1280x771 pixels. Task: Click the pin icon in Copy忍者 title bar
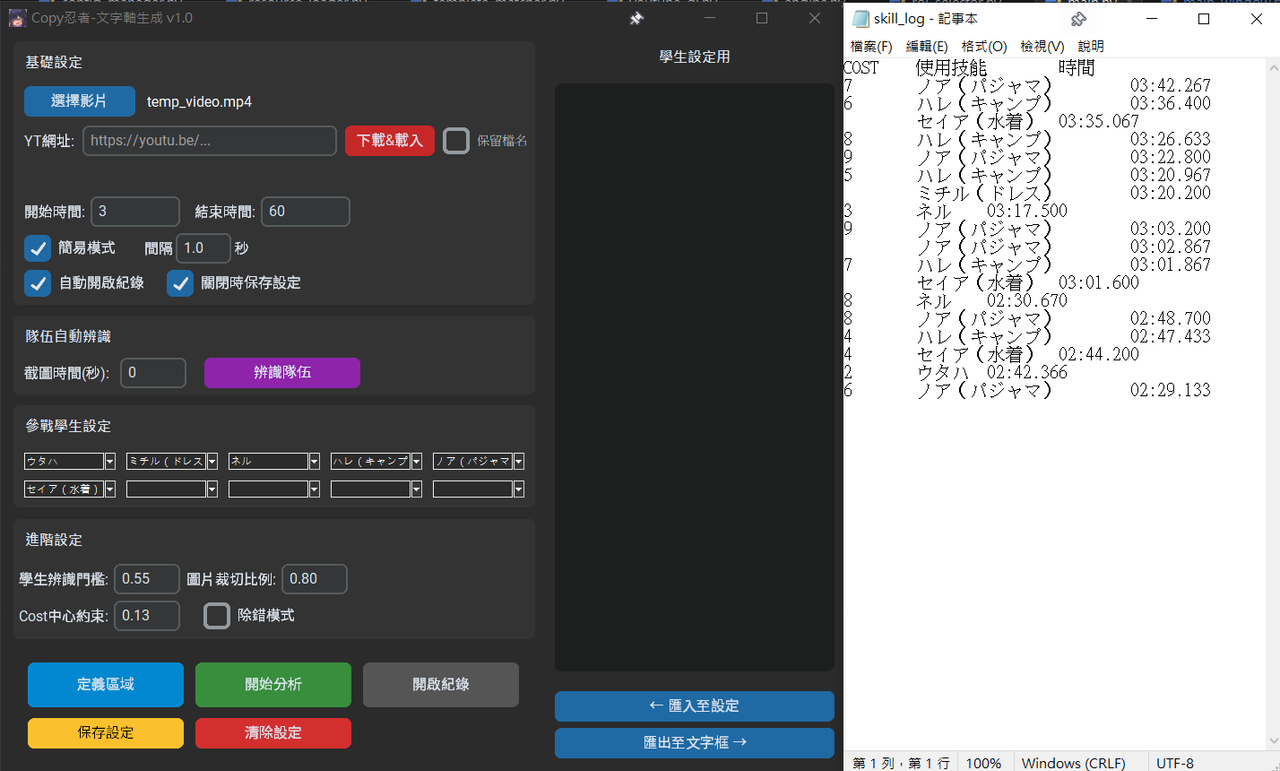pos(636,19)
